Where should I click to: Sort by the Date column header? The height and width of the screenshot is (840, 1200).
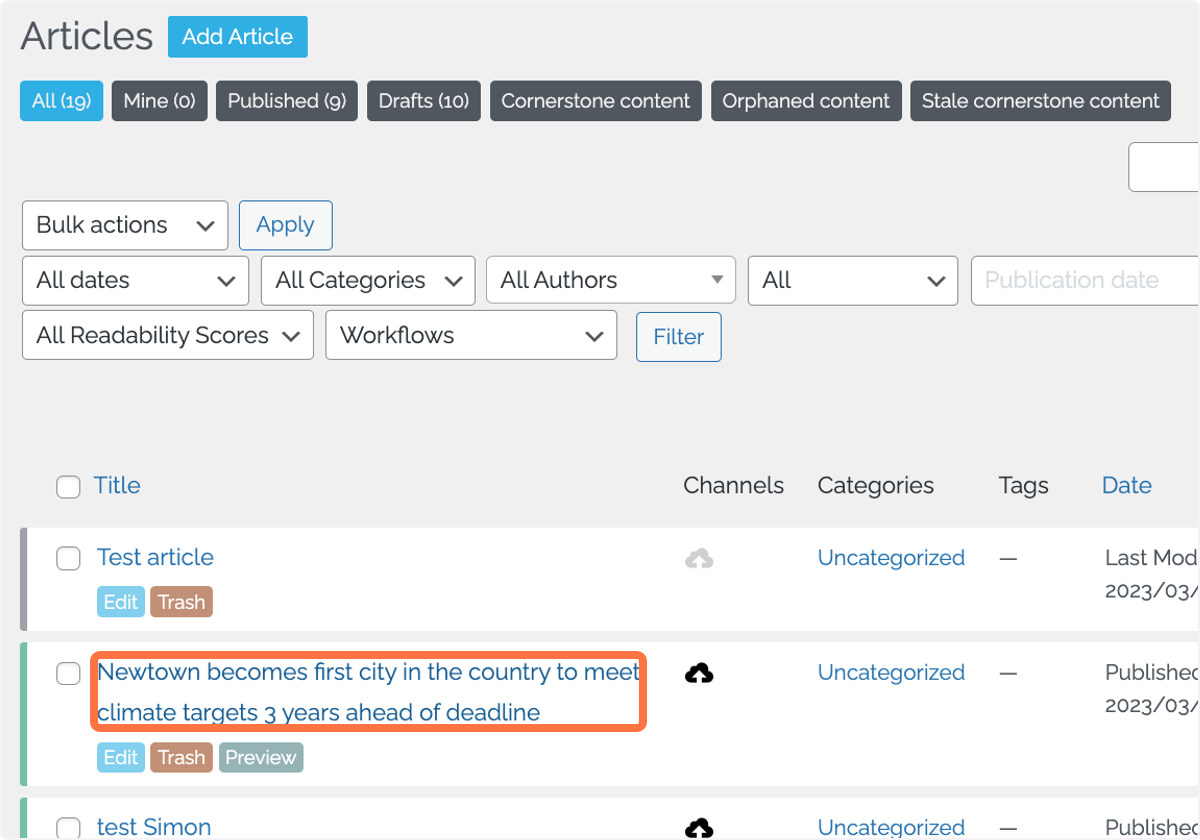pyautogui.click(x=1127, y=485)
